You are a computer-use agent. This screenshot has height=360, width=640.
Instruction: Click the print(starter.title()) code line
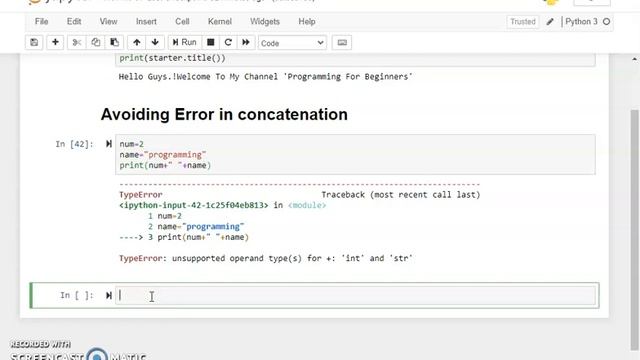pos(172,58)
